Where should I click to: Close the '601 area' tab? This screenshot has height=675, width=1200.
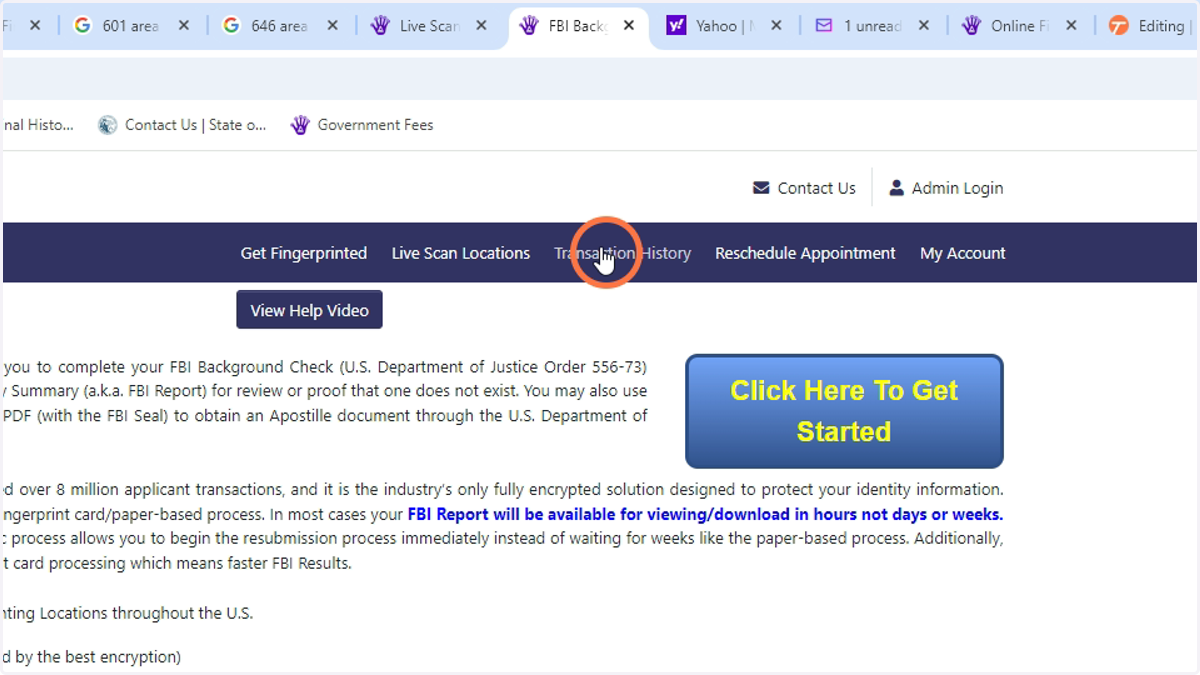(x=184, y=26)
